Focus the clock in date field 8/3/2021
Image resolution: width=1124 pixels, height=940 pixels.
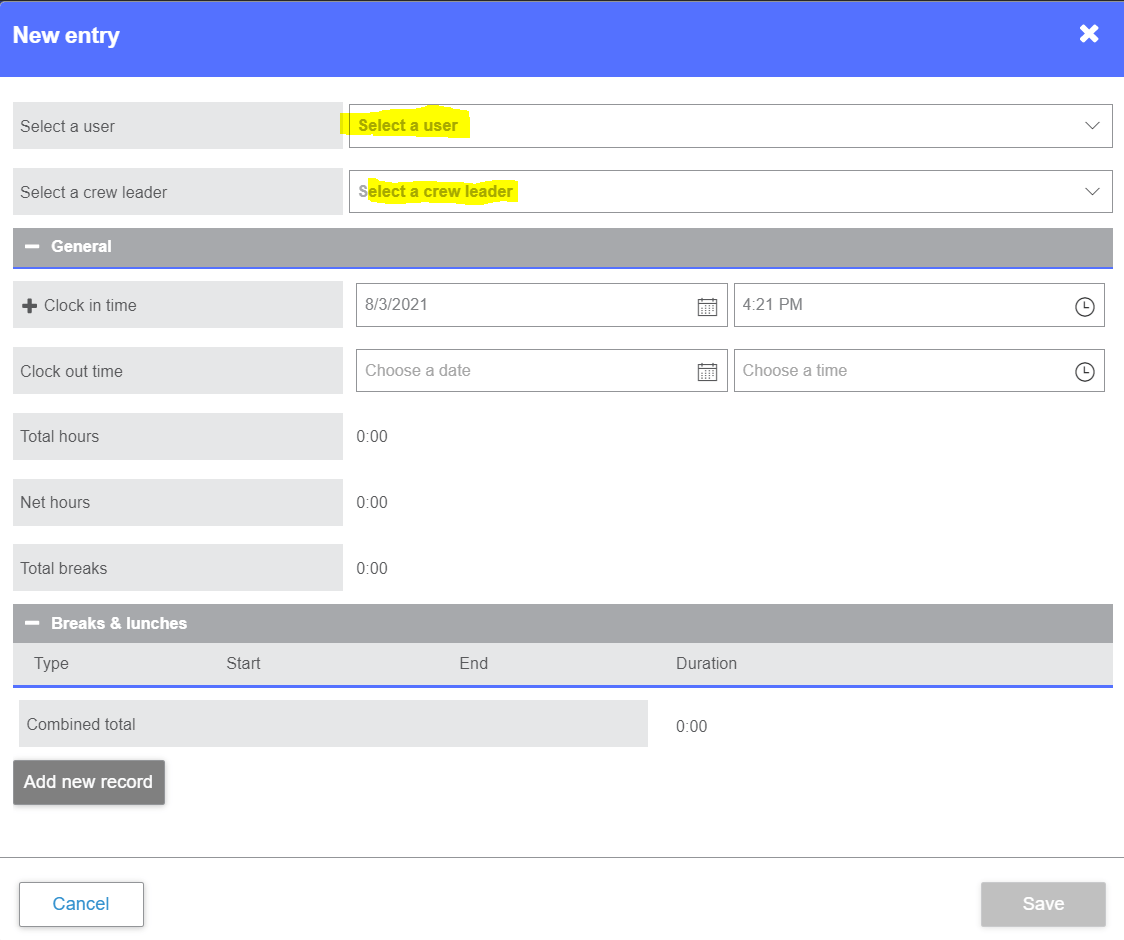520,305
